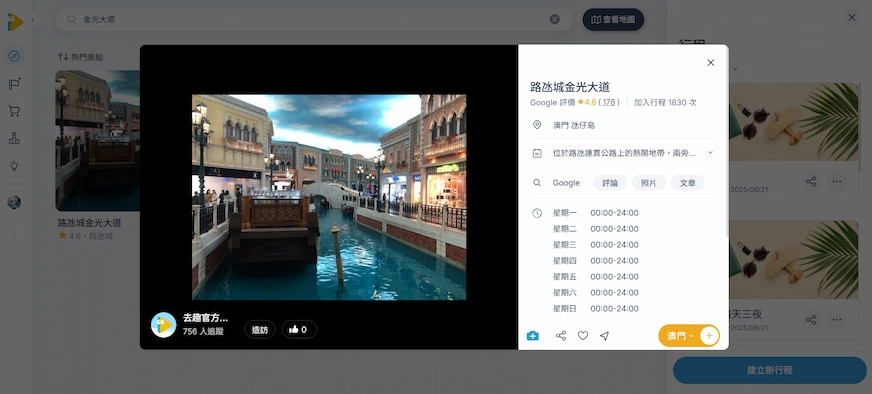Screen dimensions: 872x394
Task: Click the 照片 Google search chip
Action: point(648,183)
